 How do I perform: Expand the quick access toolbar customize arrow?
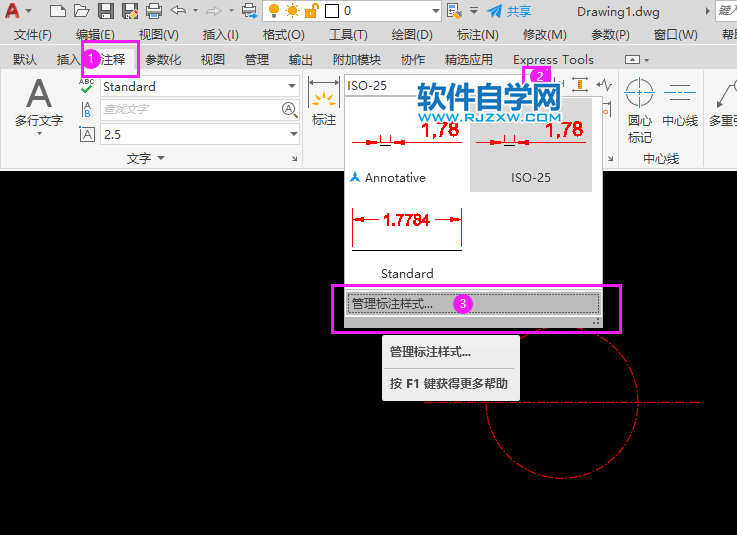tap(474, 10)
